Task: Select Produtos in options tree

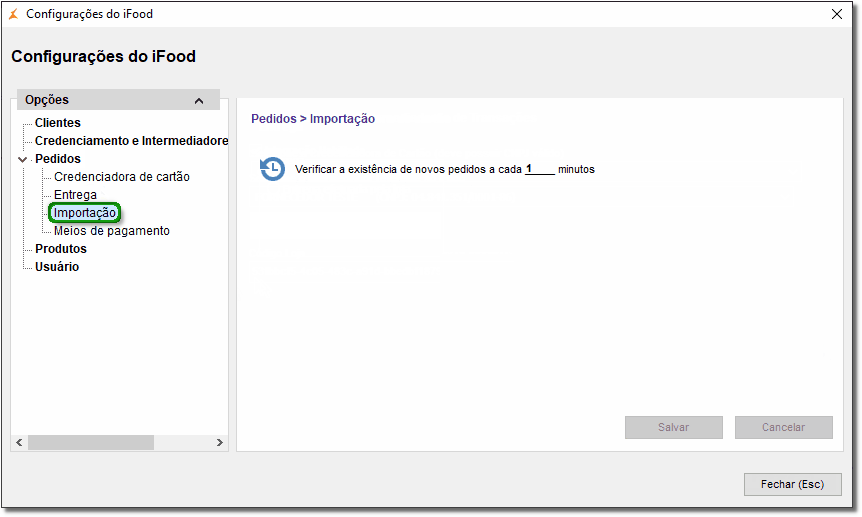Action: [60, 249]
